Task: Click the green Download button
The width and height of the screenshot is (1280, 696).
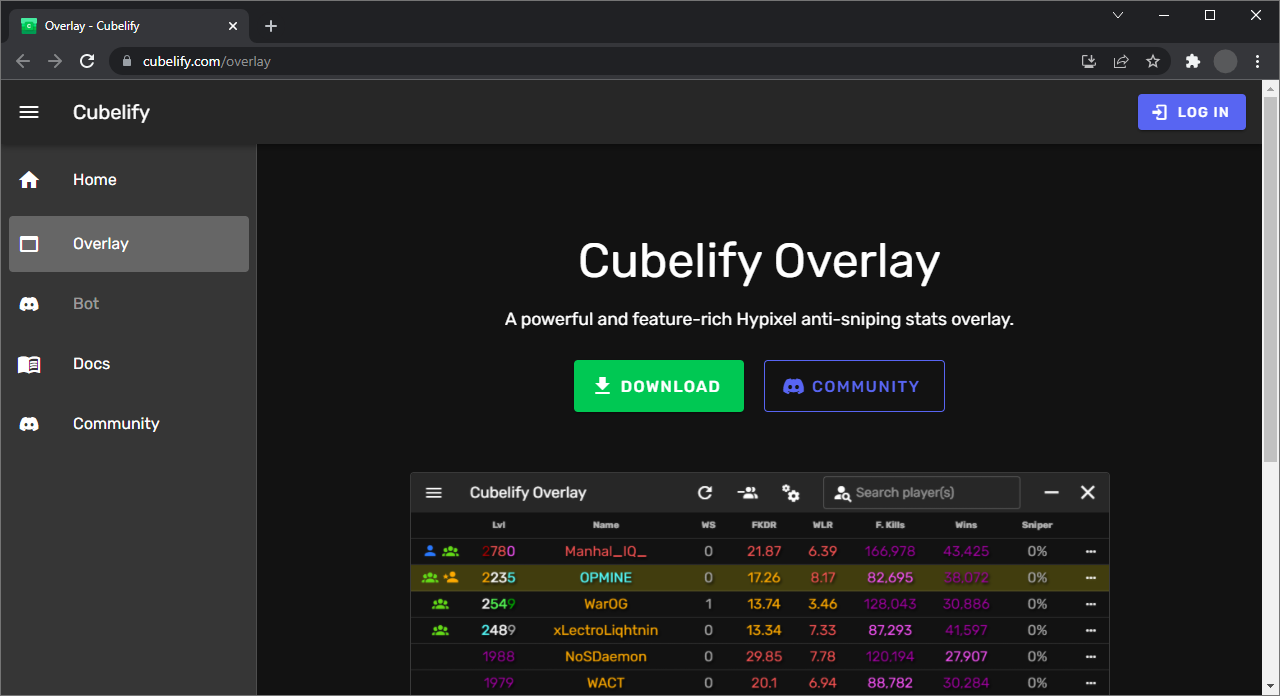Action: pyautogui.click(x=658, y=386)
